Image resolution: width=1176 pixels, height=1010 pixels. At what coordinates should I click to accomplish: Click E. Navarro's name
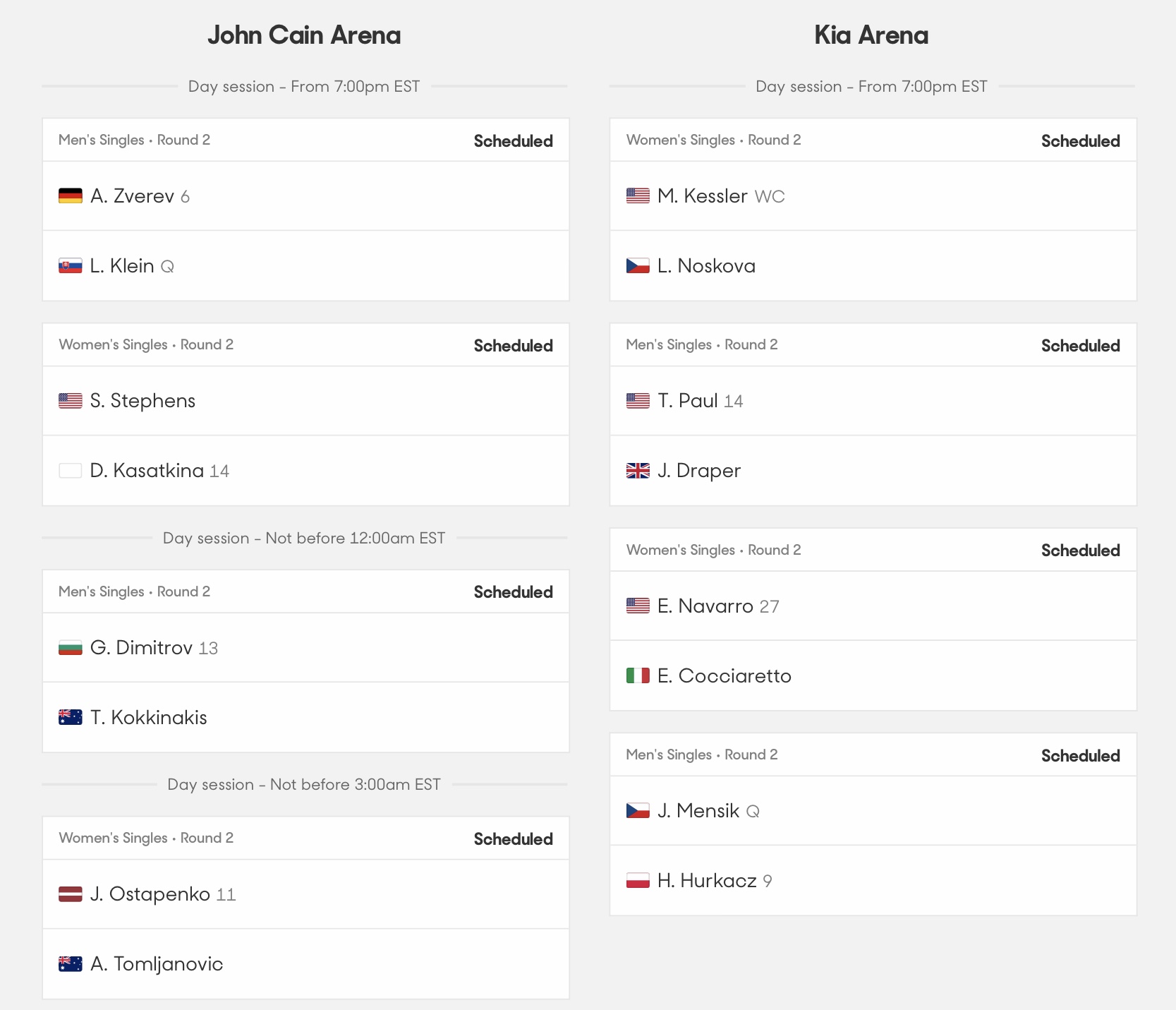click(x=705, y=606)
